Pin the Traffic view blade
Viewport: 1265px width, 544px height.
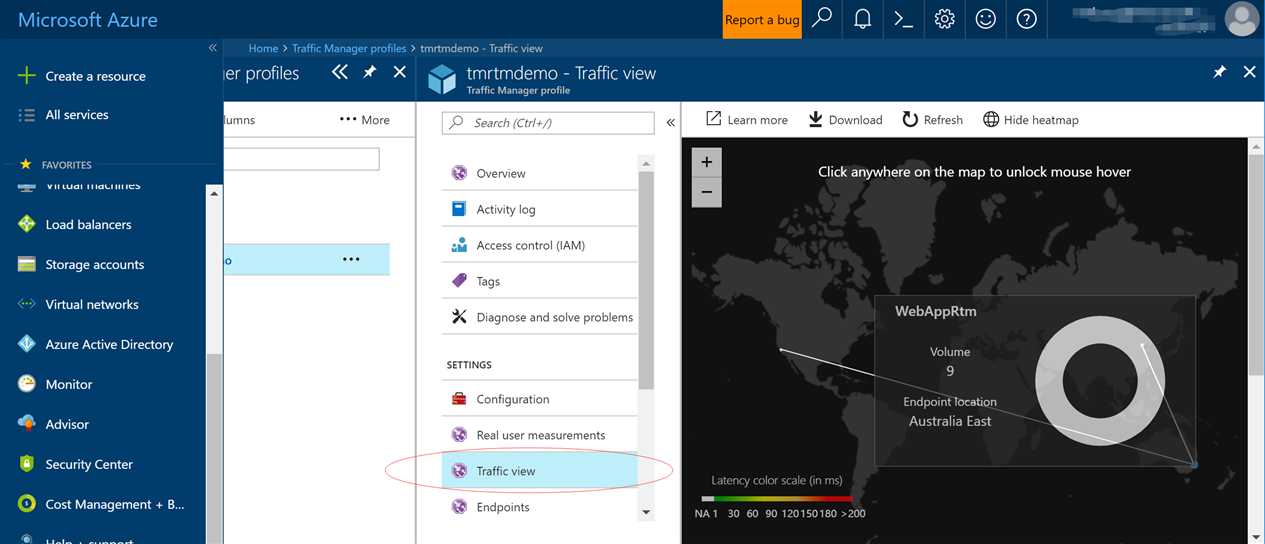1219,72
